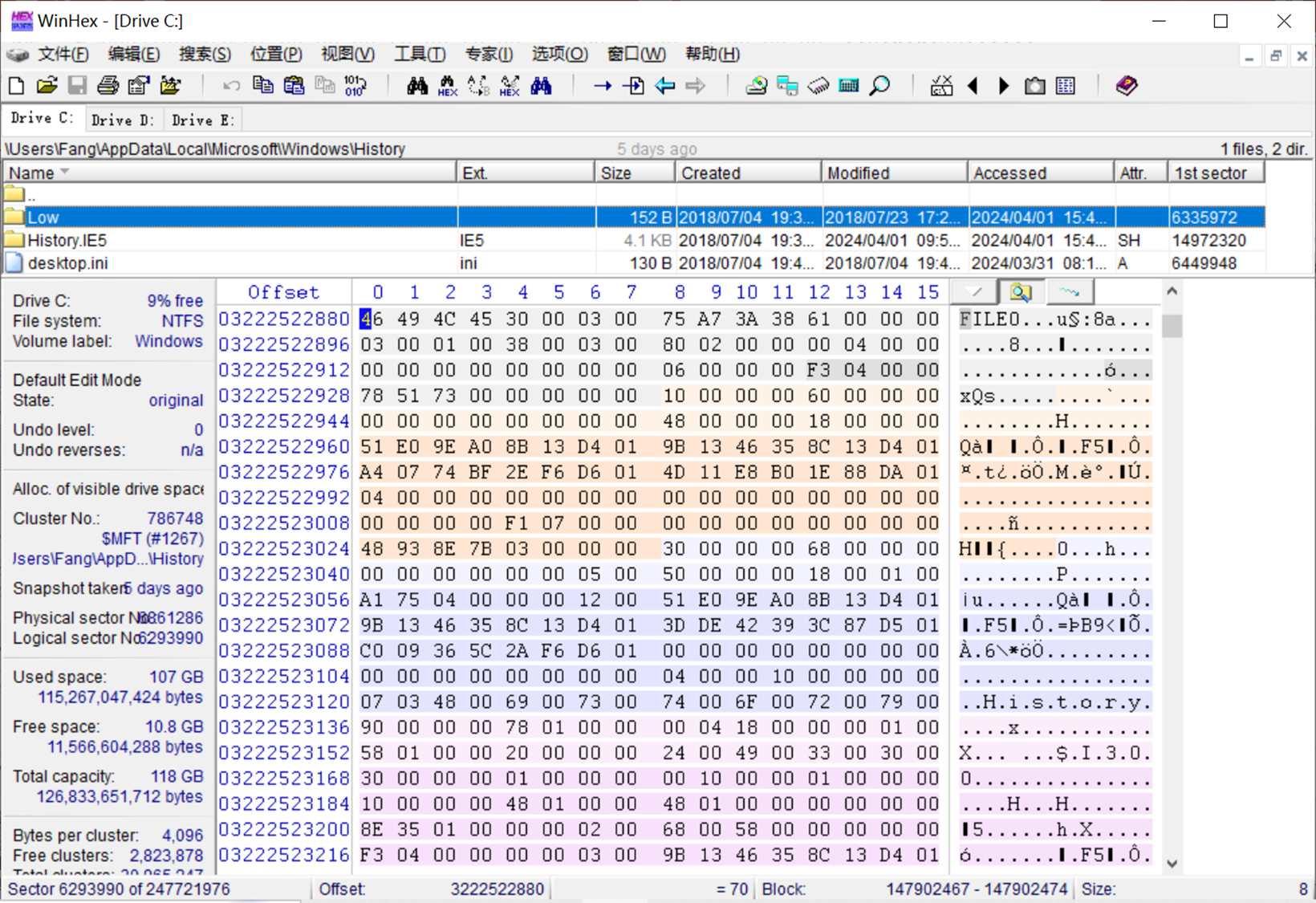Switch to the Drive C: tab
Screen dimensions: 1316x903
pos(42,118)
